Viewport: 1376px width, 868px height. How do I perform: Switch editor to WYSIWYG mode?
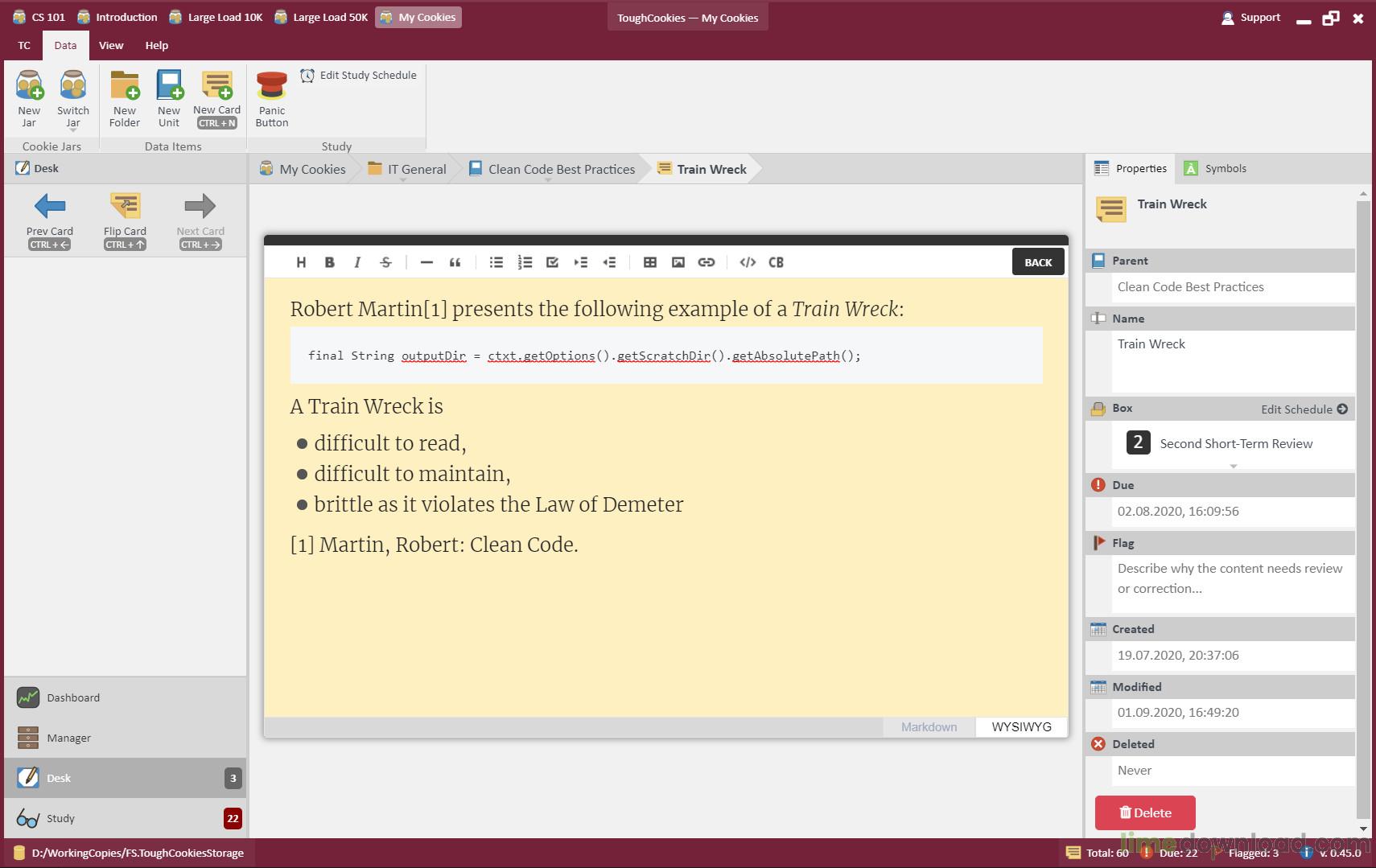[1021, 727]
